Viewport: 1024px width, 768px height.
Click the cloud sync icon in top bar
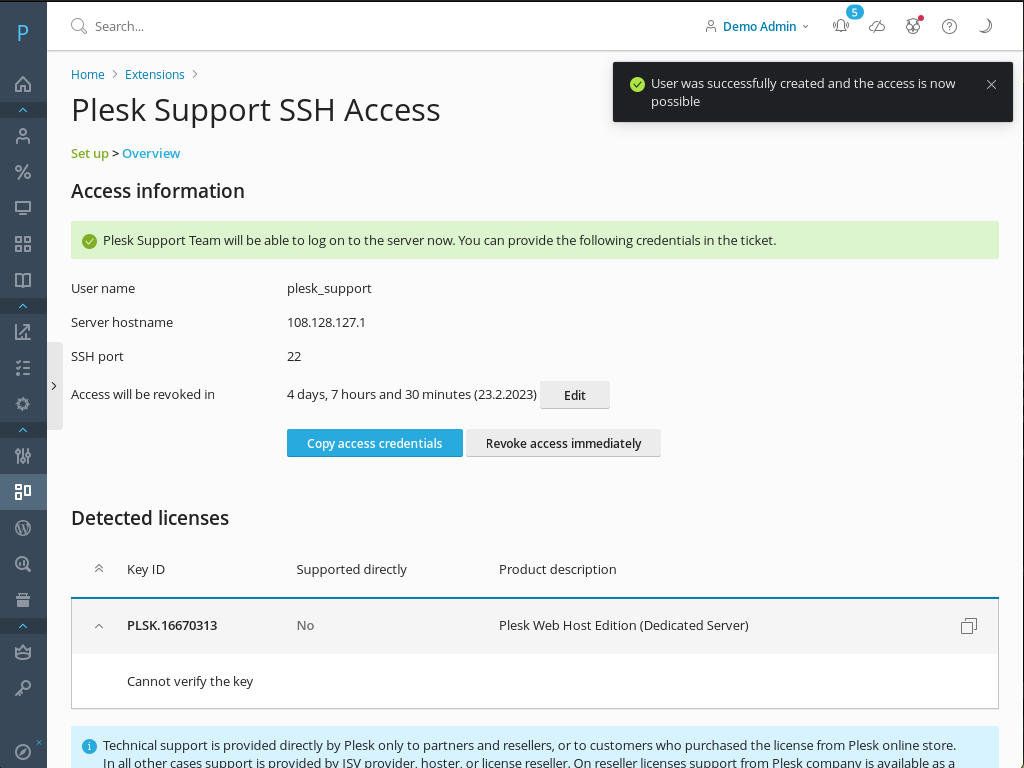click(x=877, y=26)
